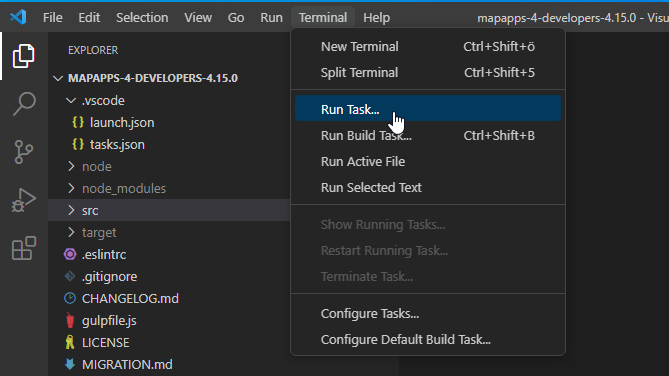This screenshot has height=376, width=669.
Task: Expand the node_modules folder
Action: (x=71, y=189)
